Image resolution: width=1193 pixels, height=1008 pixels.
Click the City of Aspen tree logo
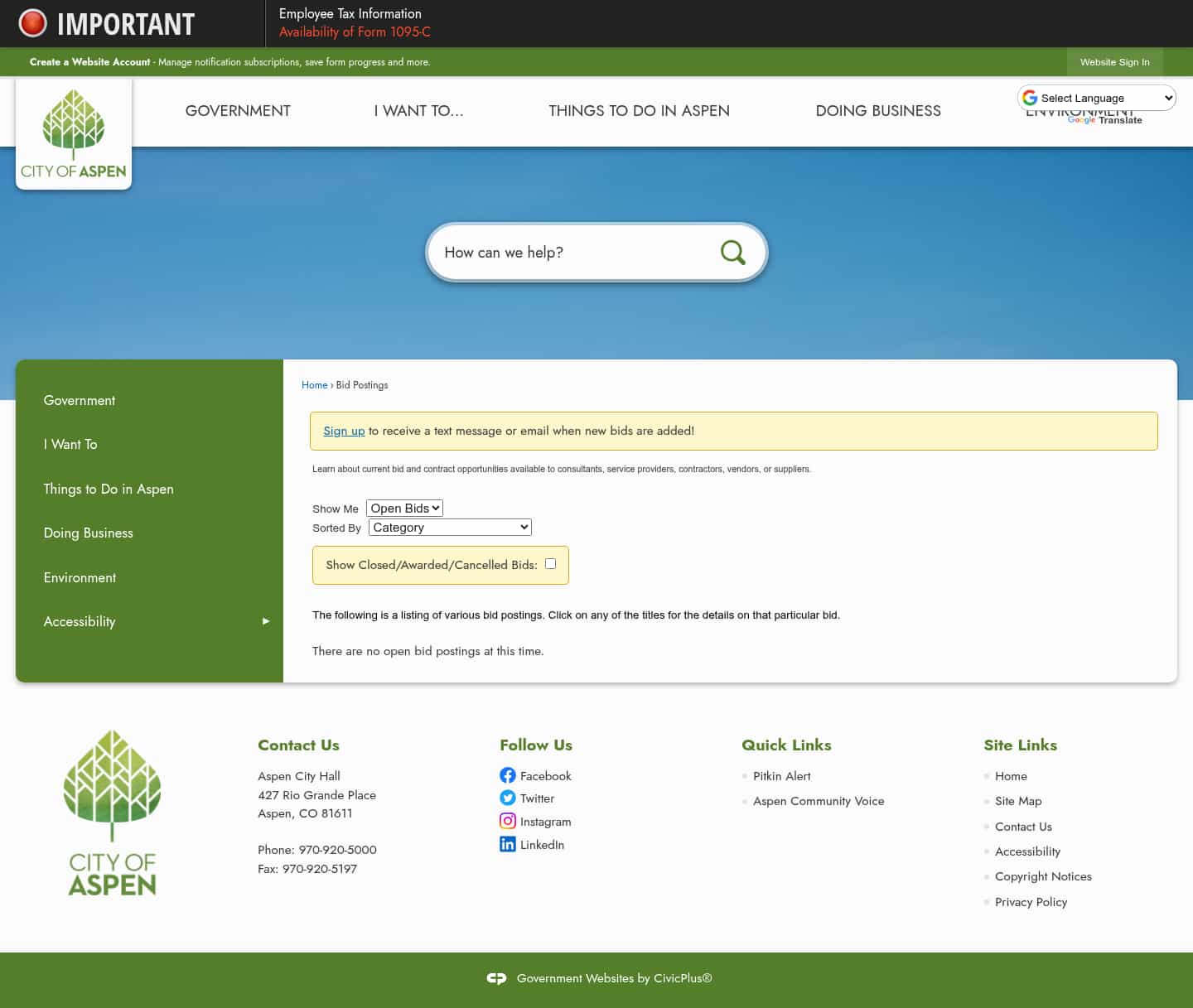coord(74,133)
